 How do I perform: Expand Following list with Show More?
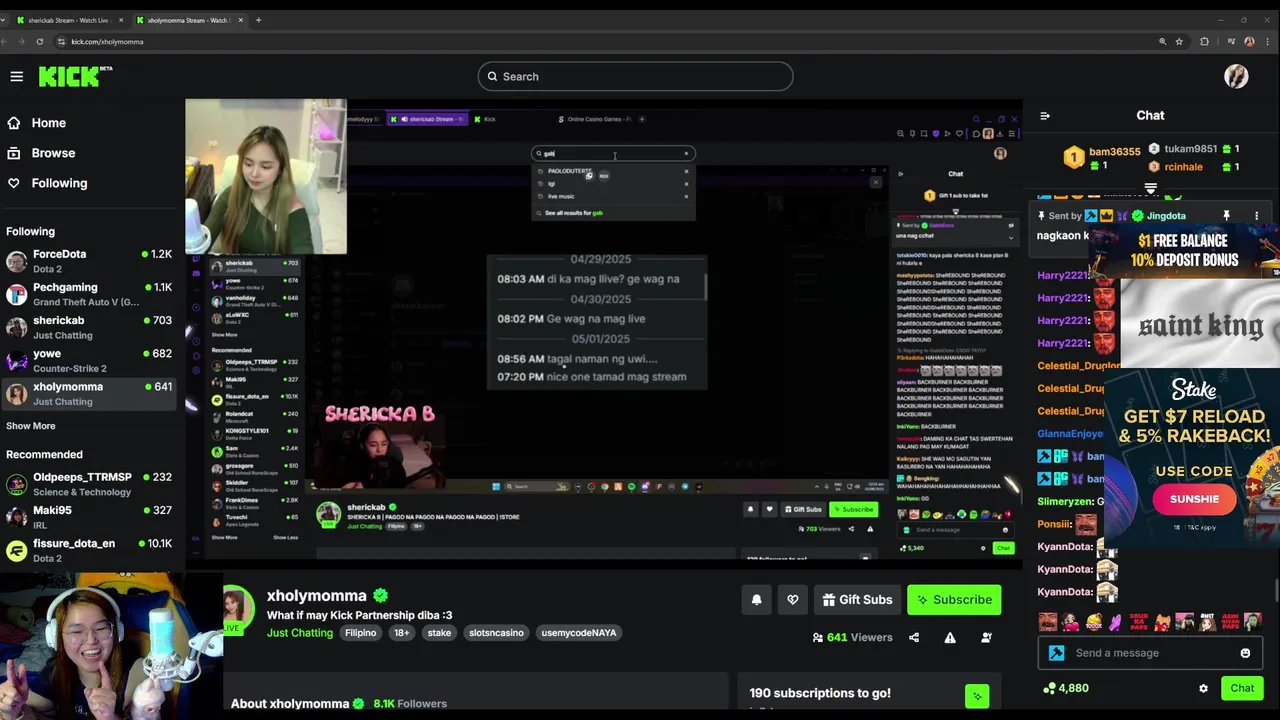[31, 426]
